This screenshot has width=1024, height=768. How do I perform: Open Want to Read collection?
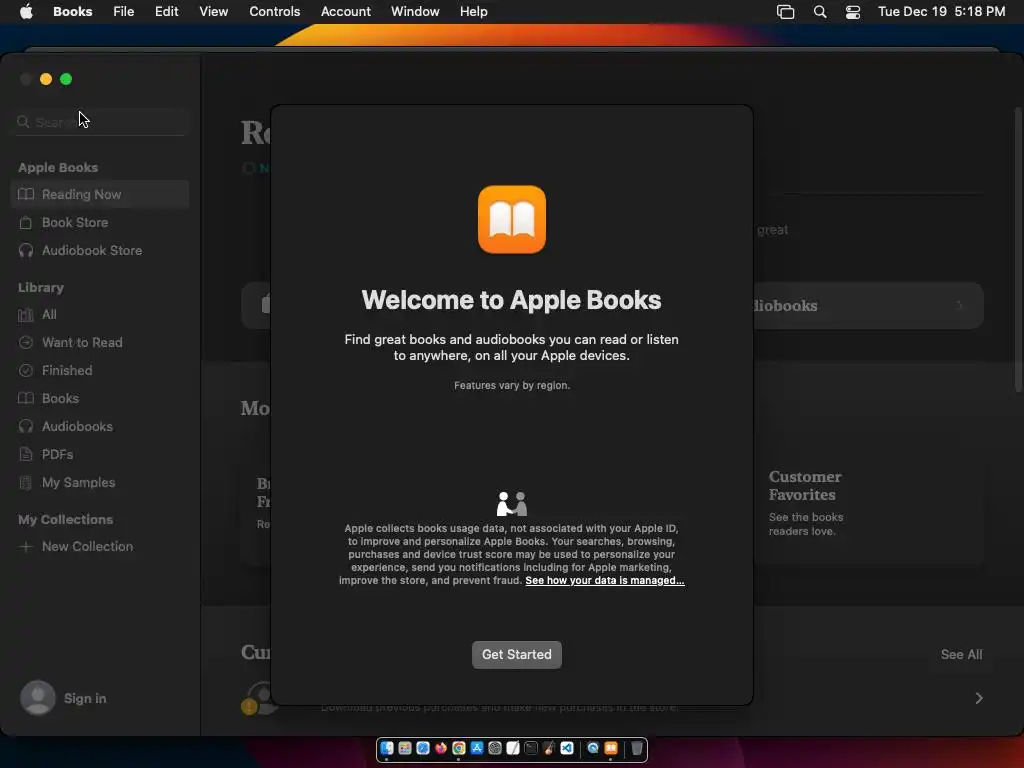[100, 342]
